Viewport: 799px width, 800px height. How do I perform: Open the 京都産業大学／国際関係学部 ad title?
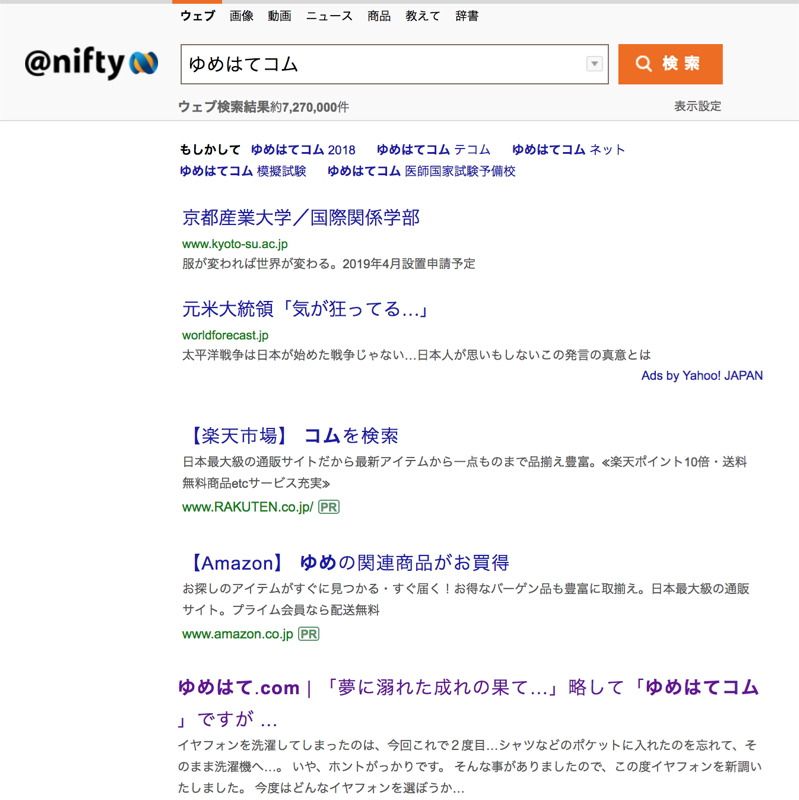point(301,218)
